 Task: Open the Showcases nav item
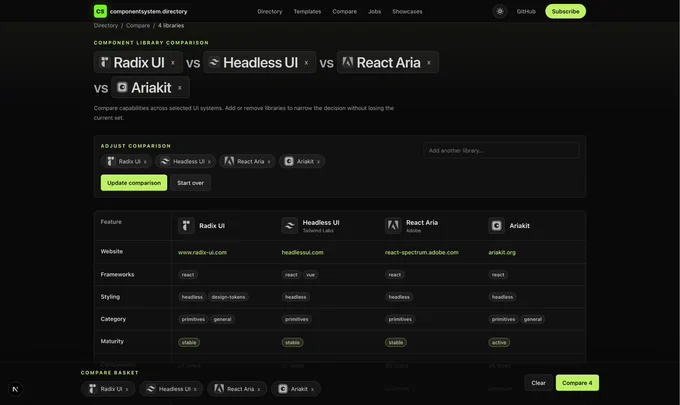407,12
